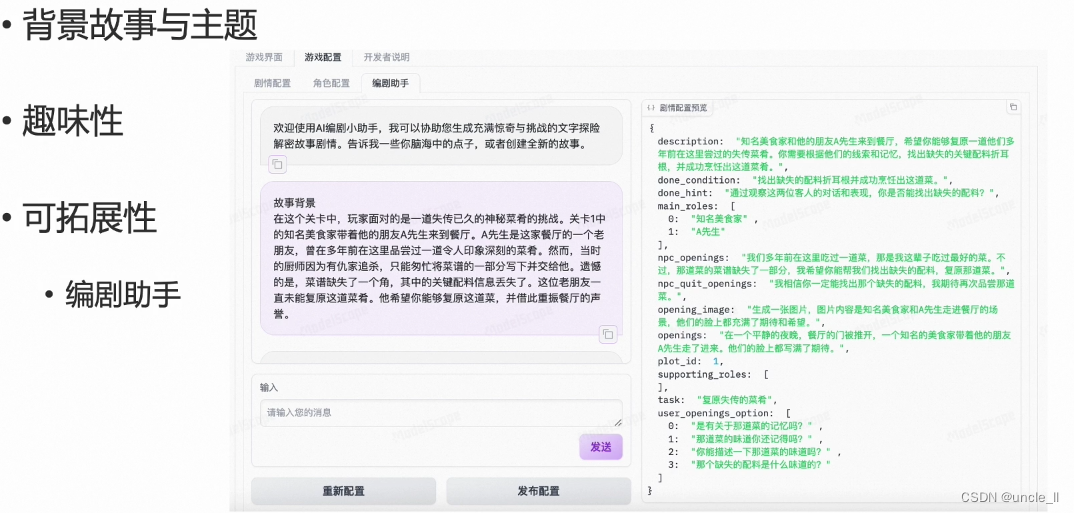Open the 开发者说明 tab
The image size is (1074, 513).
[386, 58]
